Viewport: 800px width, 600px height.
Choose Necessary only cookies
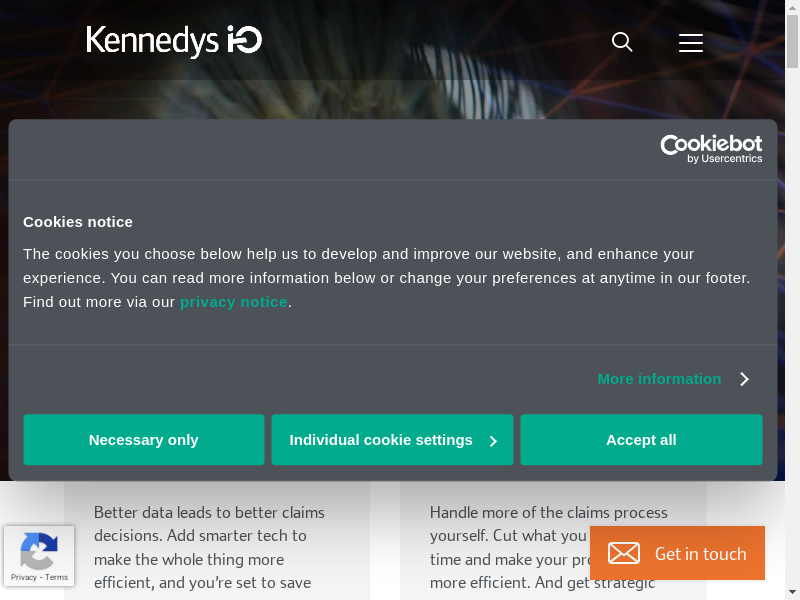coord(144,440)
